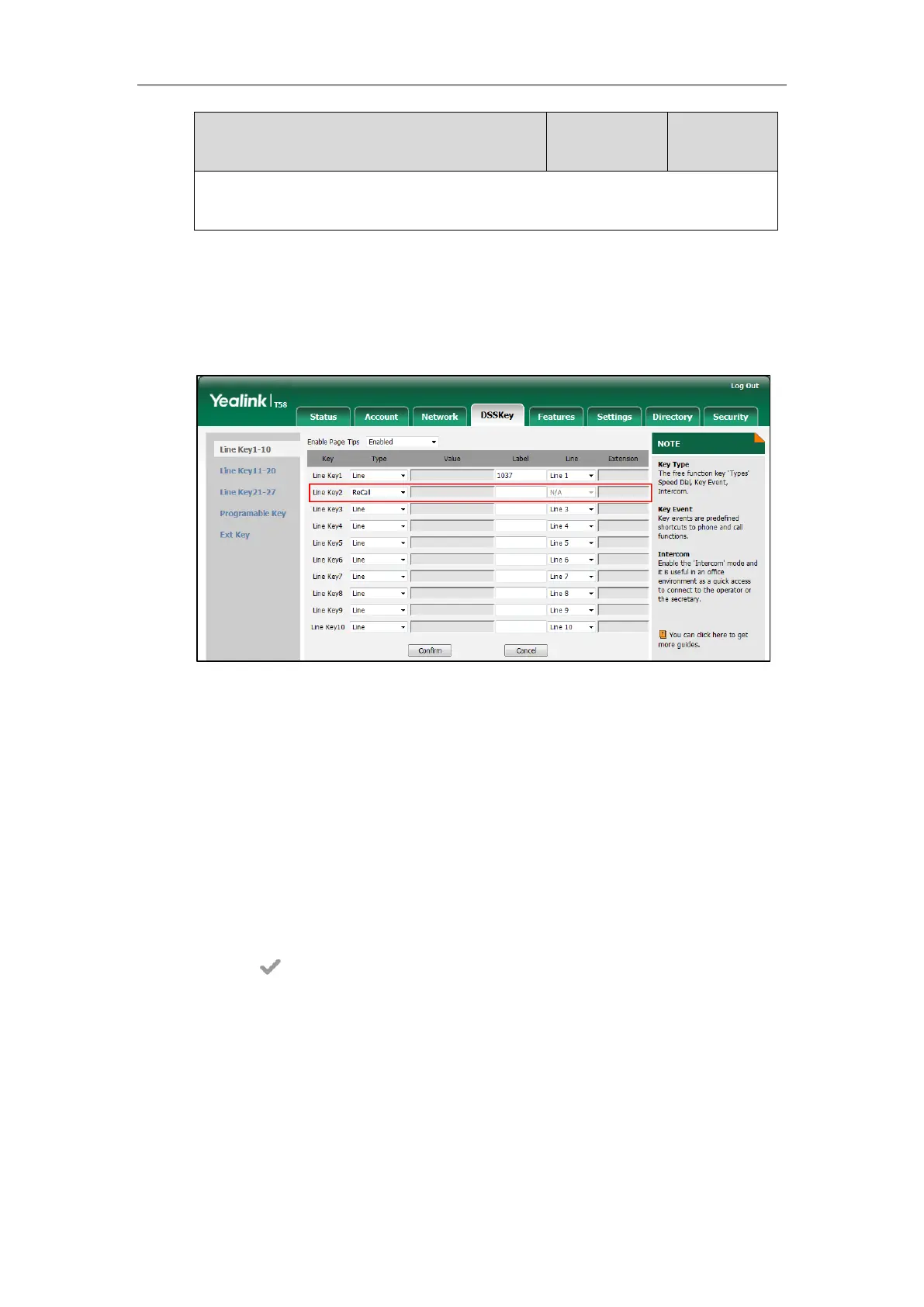Click the 'Key Event' heading in notes
The width and height of the screenshot is (924, 1307).
[x=675, y=509]
